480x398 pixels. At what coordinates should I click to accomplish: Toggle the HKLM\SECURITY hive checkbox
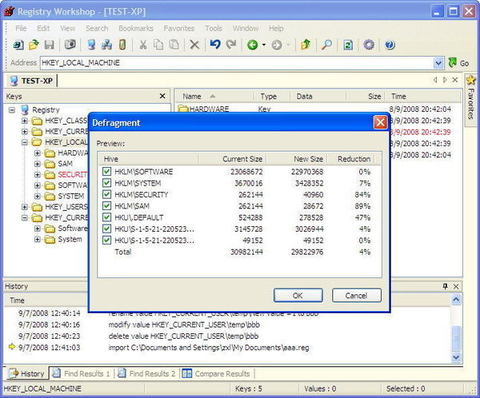107,194
